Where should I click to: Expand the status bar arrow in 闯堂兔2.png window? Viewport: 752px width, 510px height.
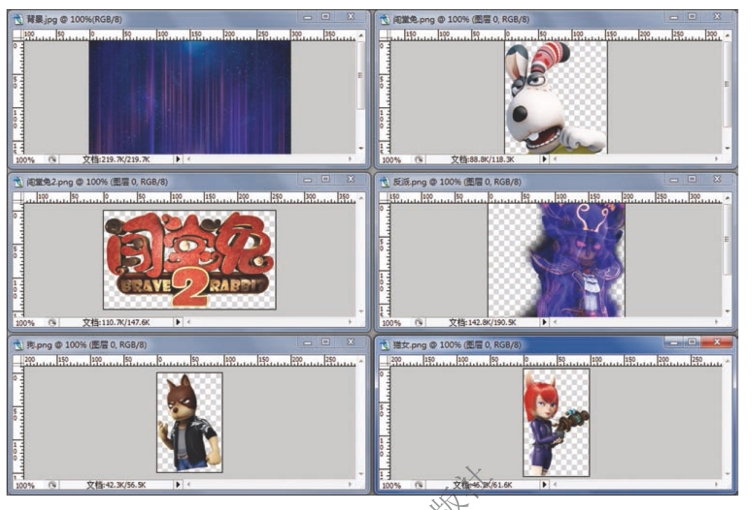[x=179, y=323]
